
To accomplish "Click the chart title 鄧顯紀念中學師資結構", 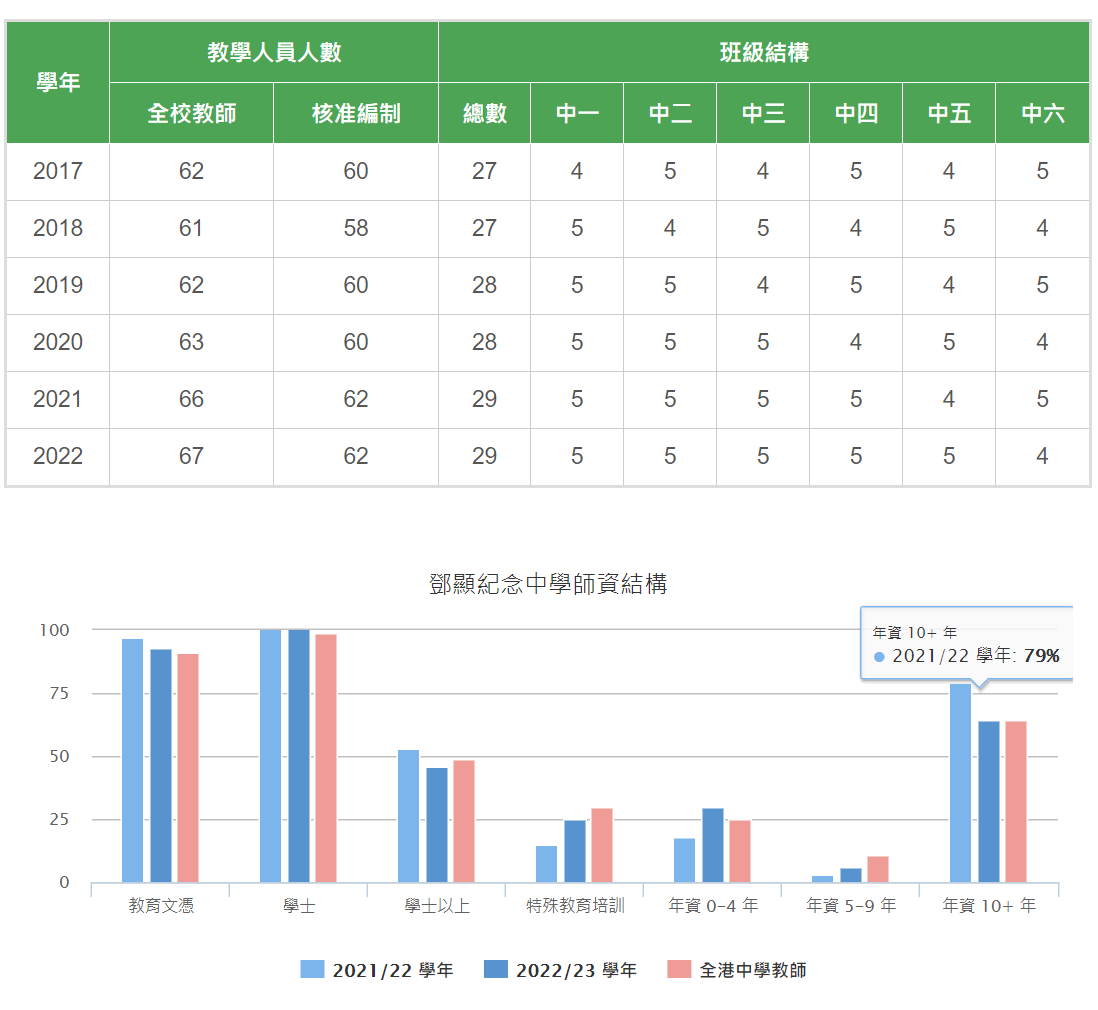I will [548, 584].
